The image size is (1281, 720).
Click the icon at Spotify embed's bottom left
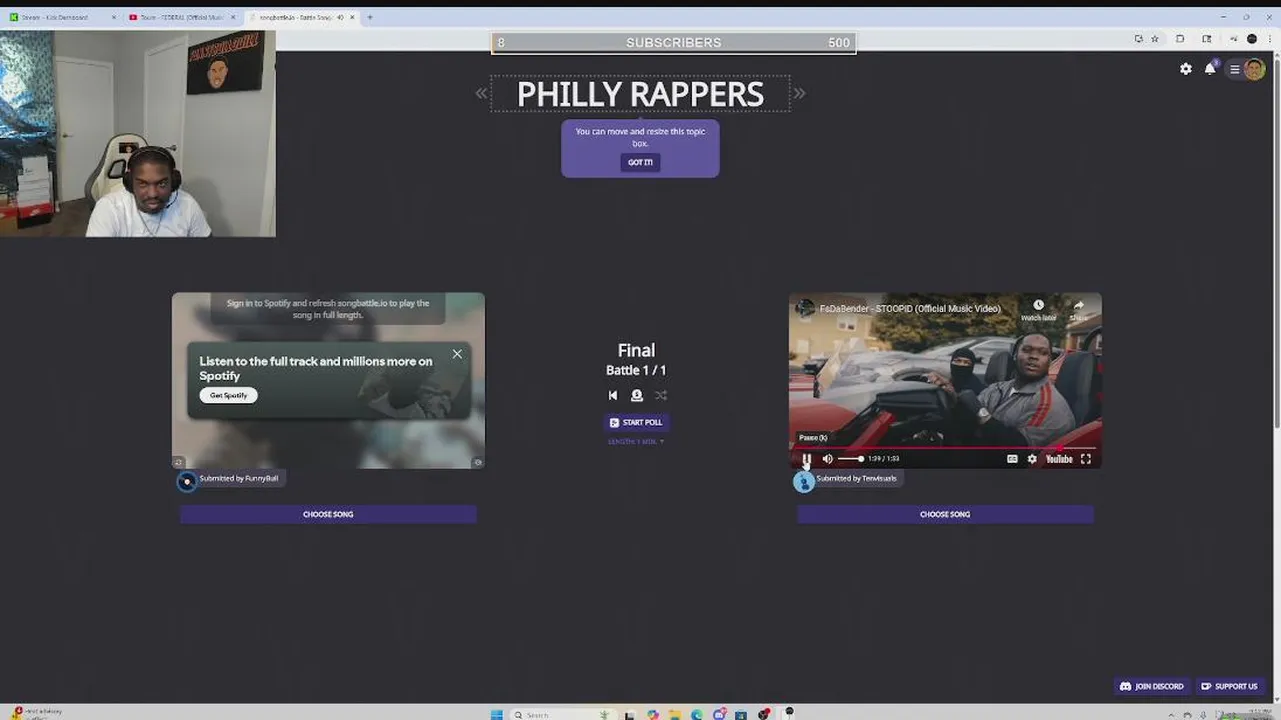[x=178, y=462]
